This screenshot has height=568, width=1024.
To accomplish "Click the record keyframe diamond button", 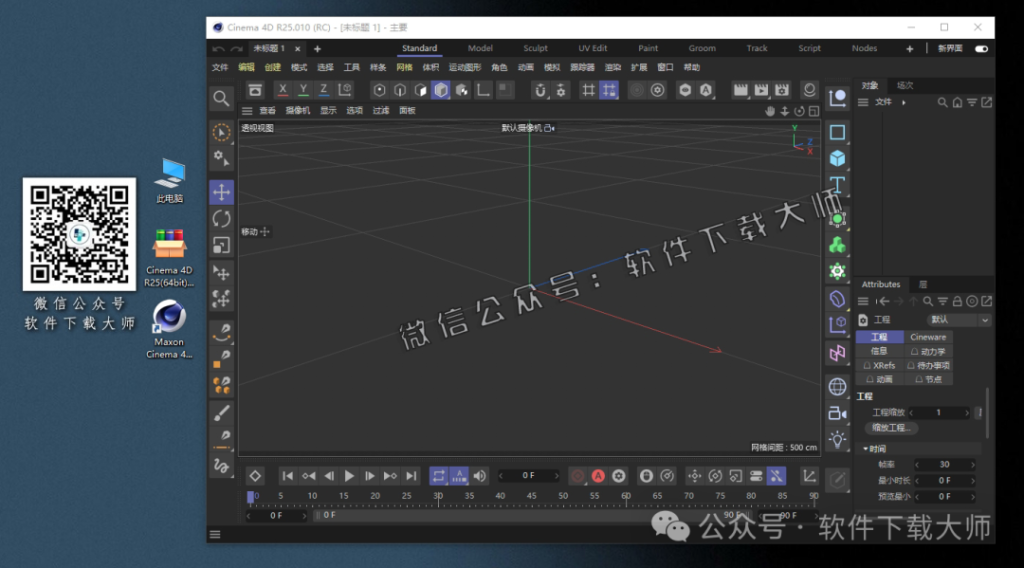I will point(255,476).
